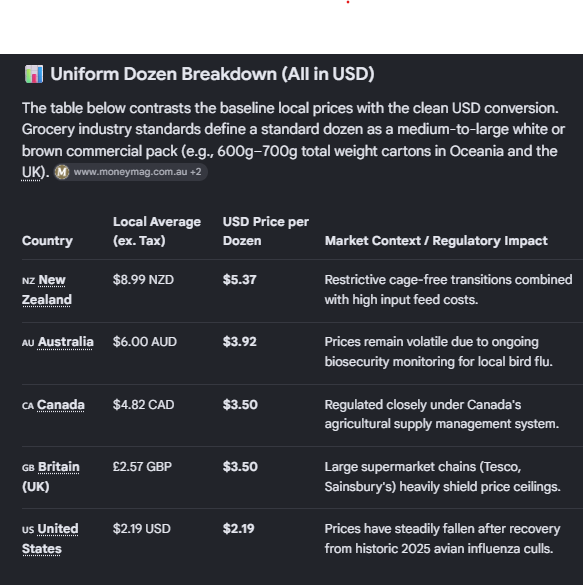Open the Australia link
This screenshot has width=583, height=585.
[x=66, y=342]
